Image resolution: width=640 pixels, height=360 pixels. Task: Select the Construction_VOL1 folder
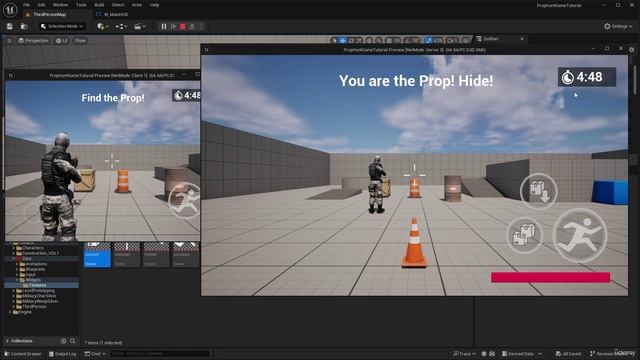pos(37,253)
